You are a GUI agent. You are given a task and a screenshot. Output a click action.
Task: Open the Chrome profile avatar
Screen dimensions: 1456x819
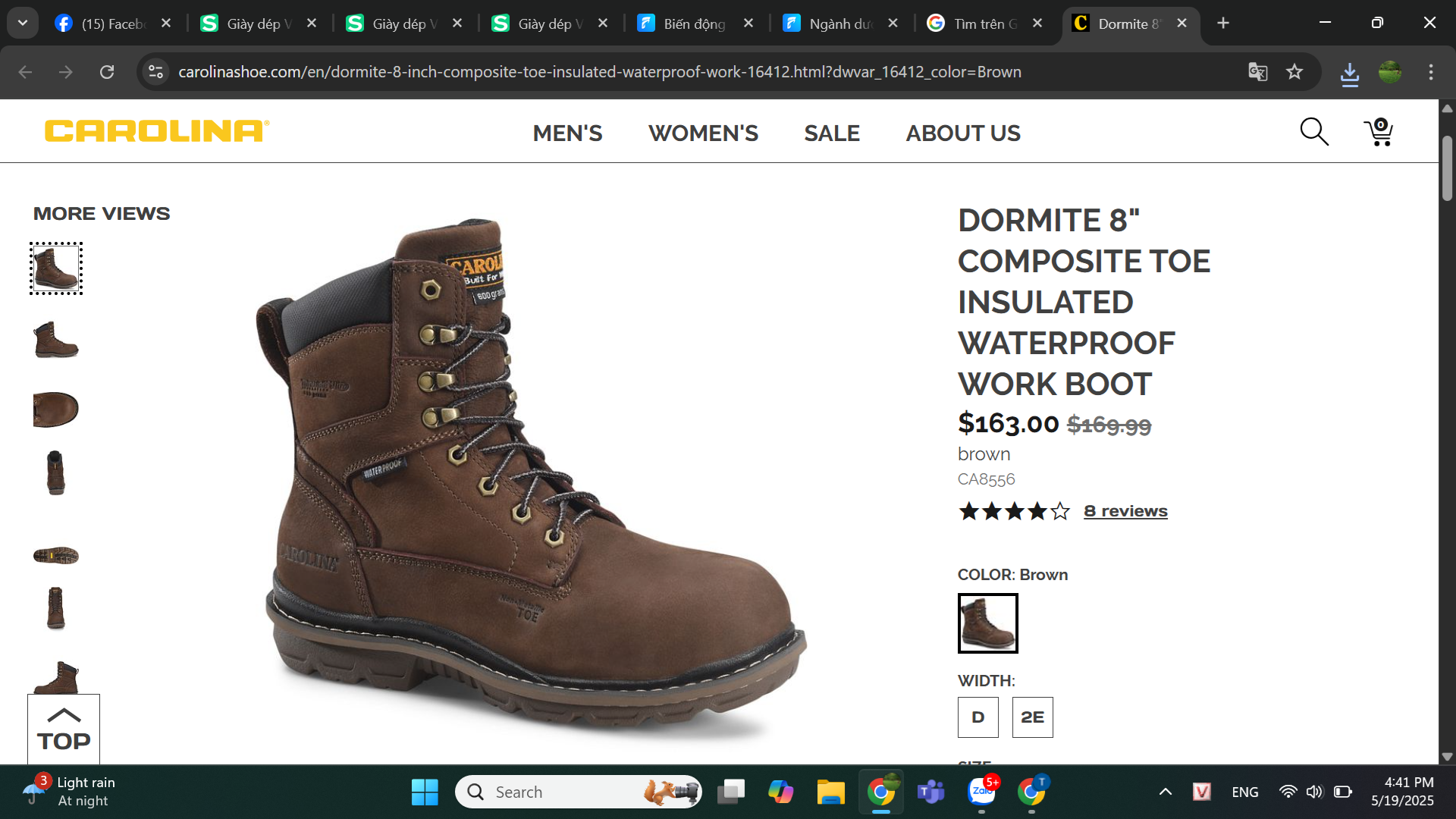[x=1390, y=72]
